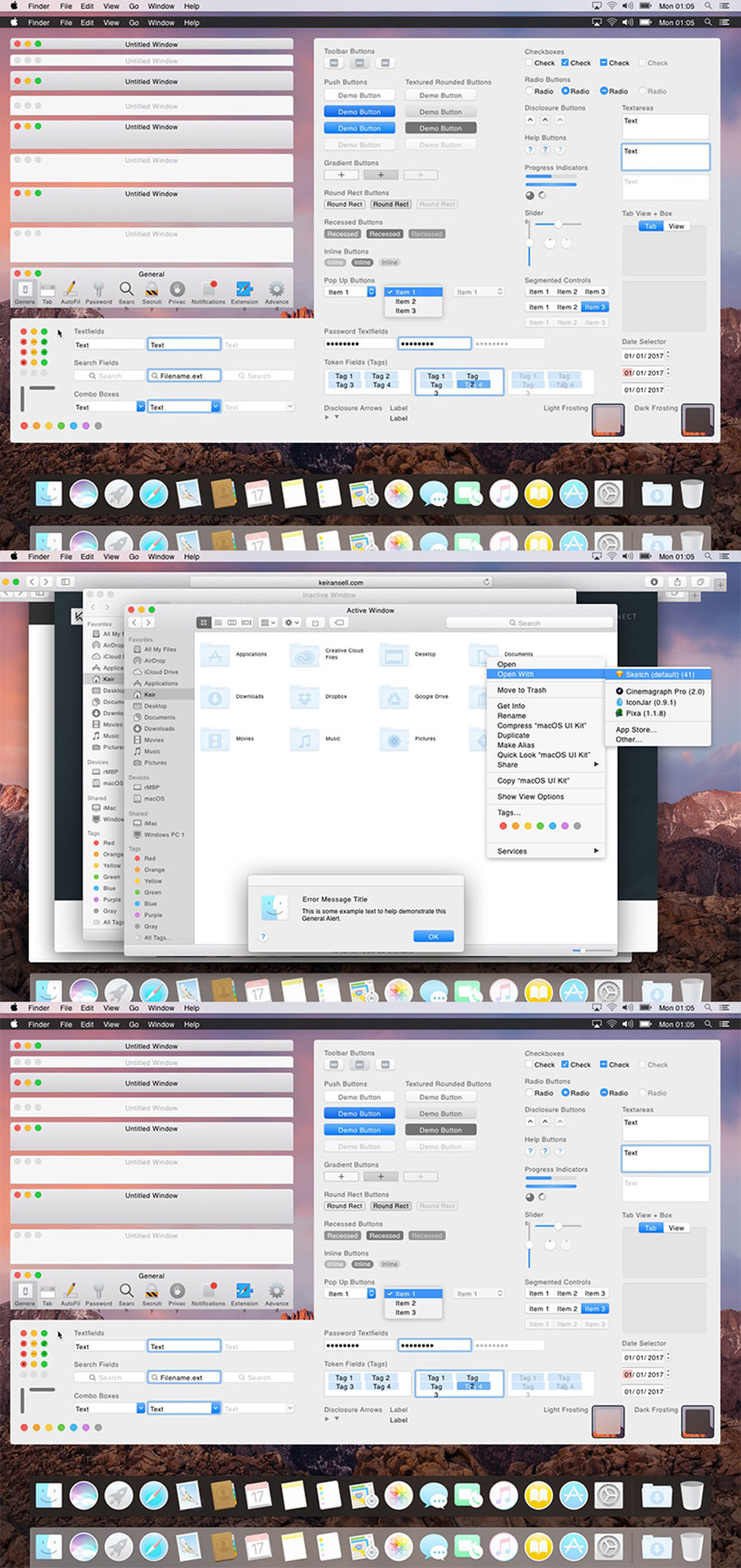The height and width of the screenshot is (1568, 741).
Task: Open the Google Drive folder
Action: 394,698
